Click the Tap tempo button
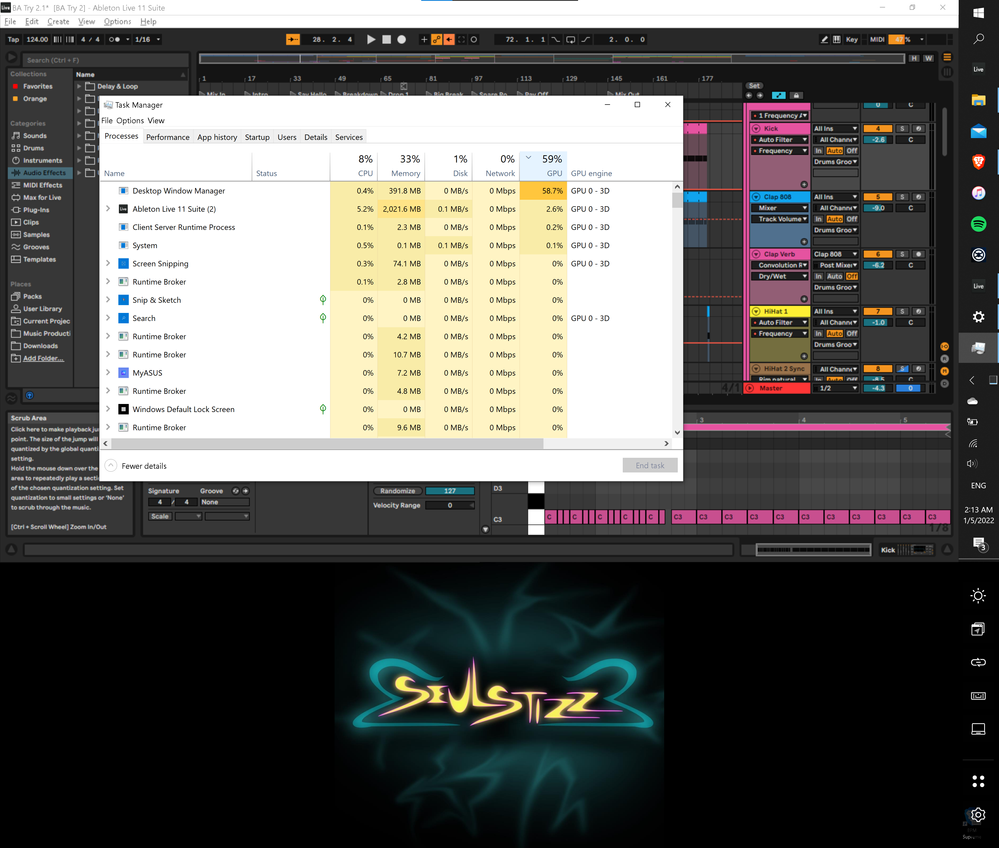Viewport: 999px width, 848px height. click(13, 40)
